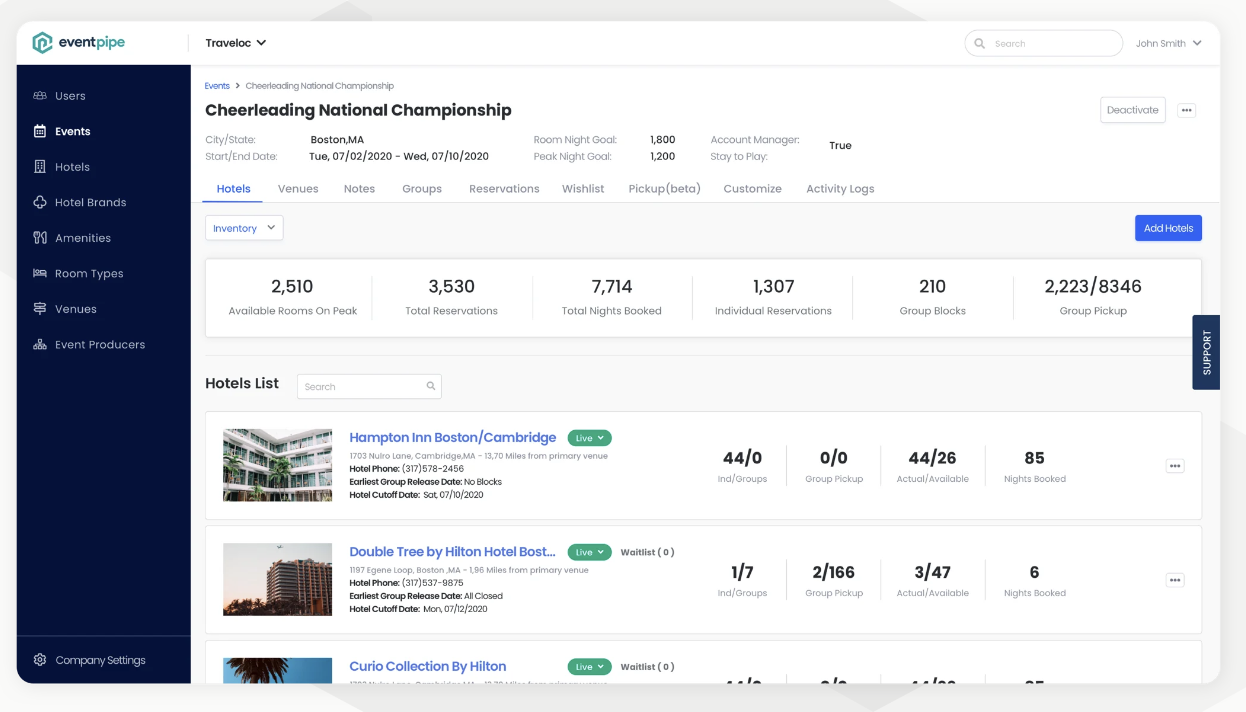Open the Reservations tab
The width and height of the screenshot is (1246, 712).
[504, 189]
